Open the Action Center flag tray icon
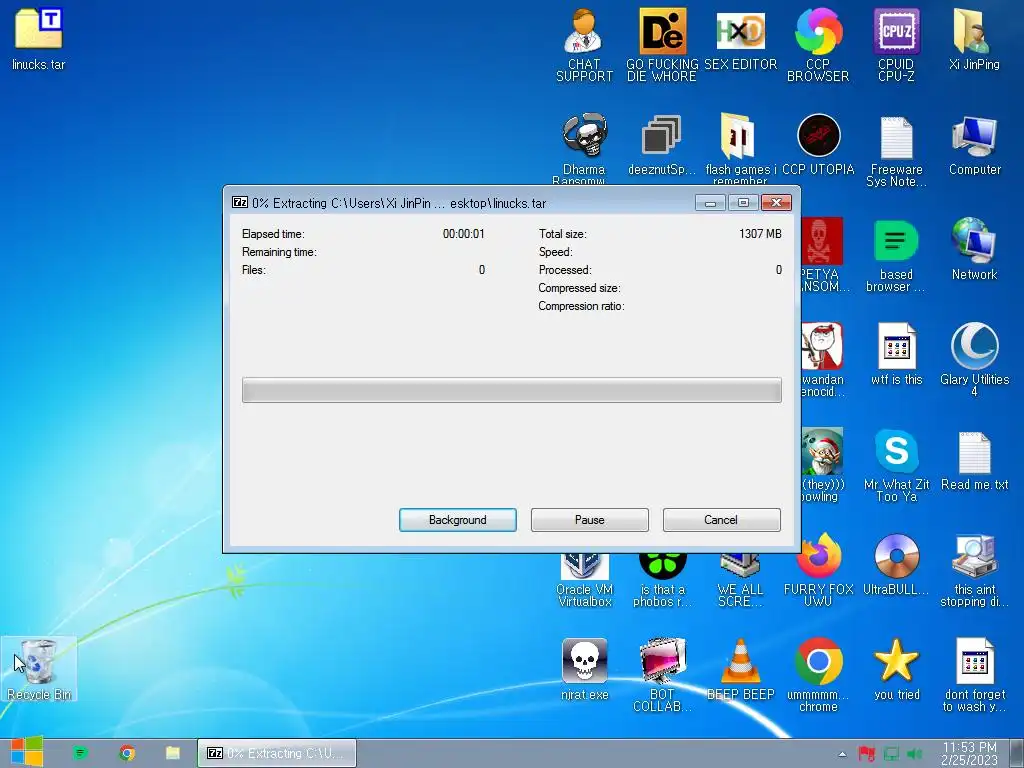The height and width of the screenshot is (768, 1024). [x=867, y=754]
